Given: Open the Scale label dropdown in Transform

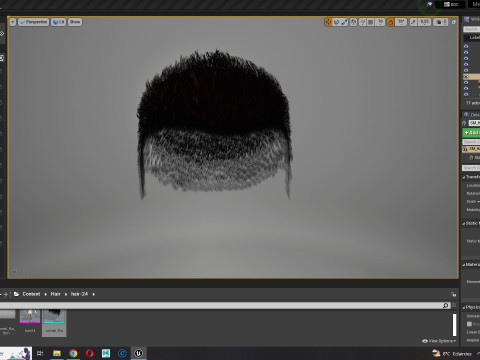Looking at the screenshot, I should [x=473, y=202].
